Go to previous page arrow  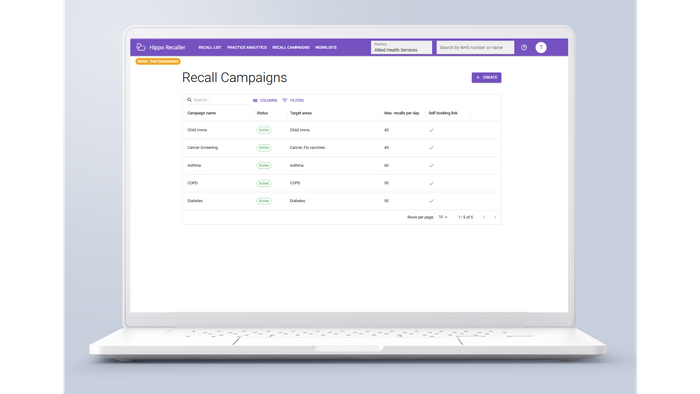click(x=484, y=217)
